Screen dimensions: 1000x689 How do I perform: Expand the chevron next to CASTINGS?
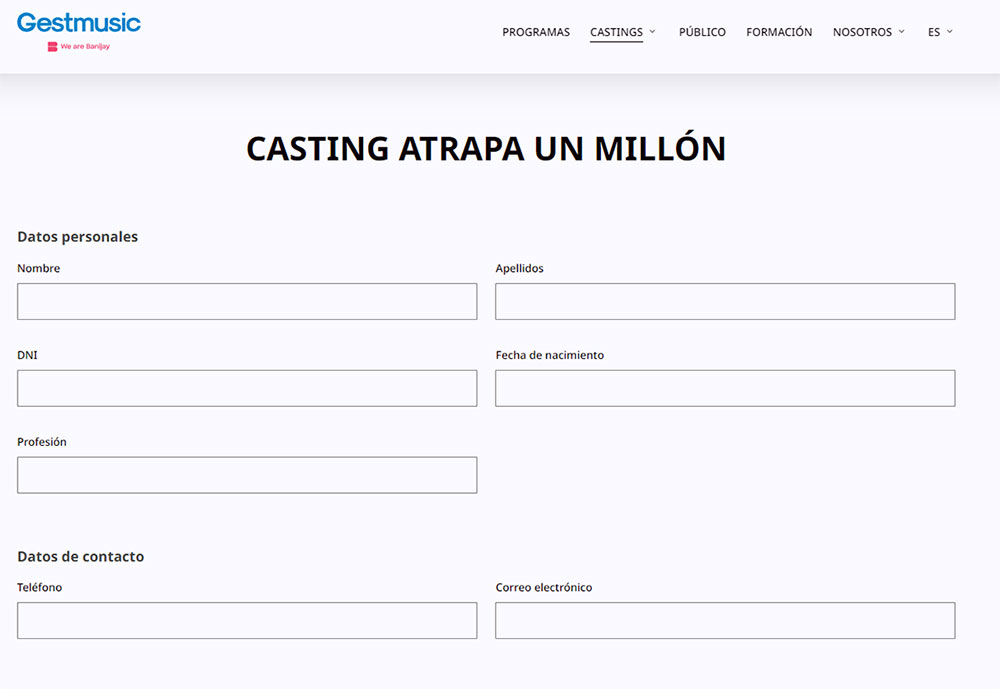pos(653,32)
